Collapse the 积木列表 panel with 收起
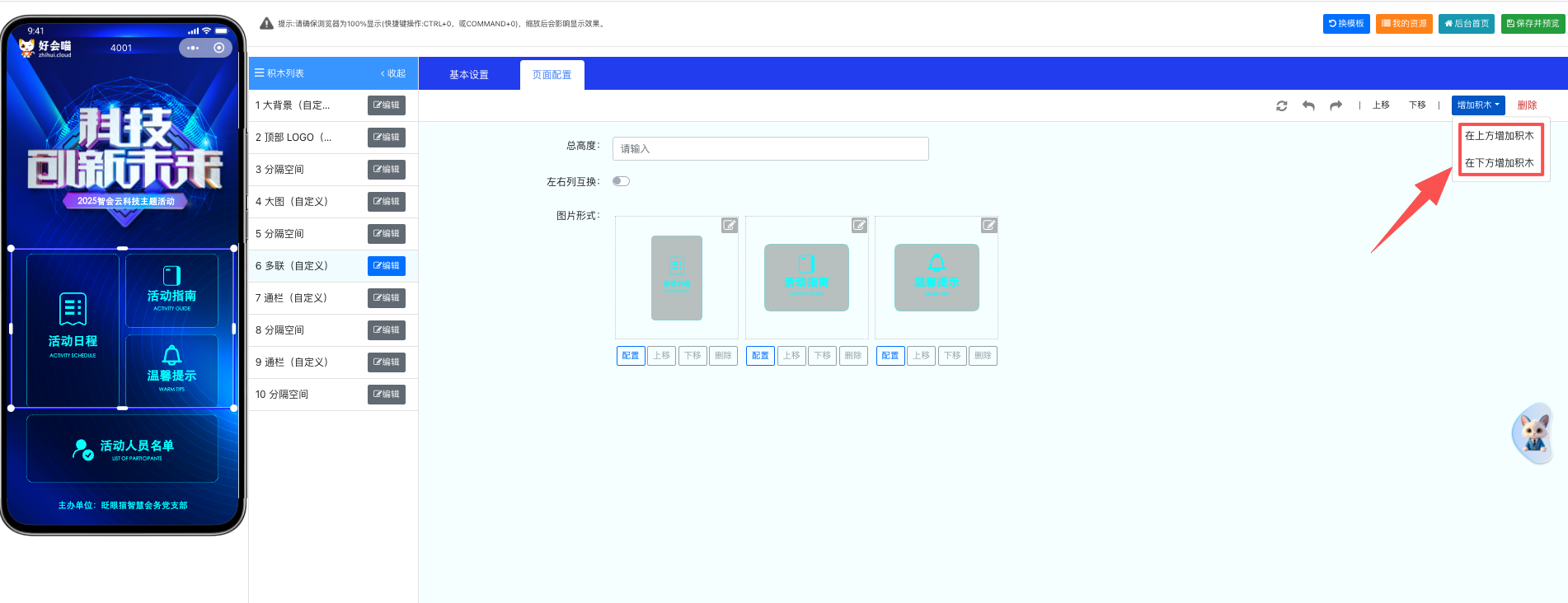This screenshot has width=1568, height=603. [x=393, y=73]
